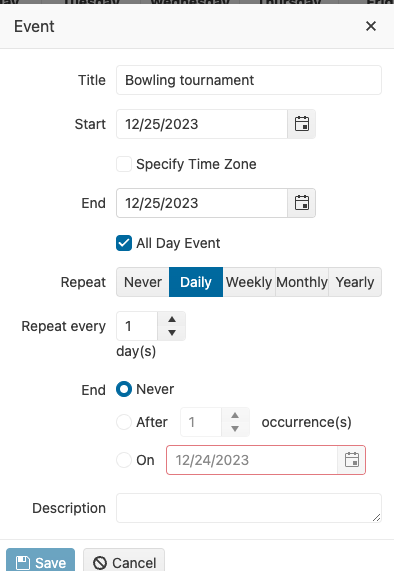Enable the Specify Time Zone checkbox
The width and height of the screenshot is (394, 571).
click(x=124, y=164)
